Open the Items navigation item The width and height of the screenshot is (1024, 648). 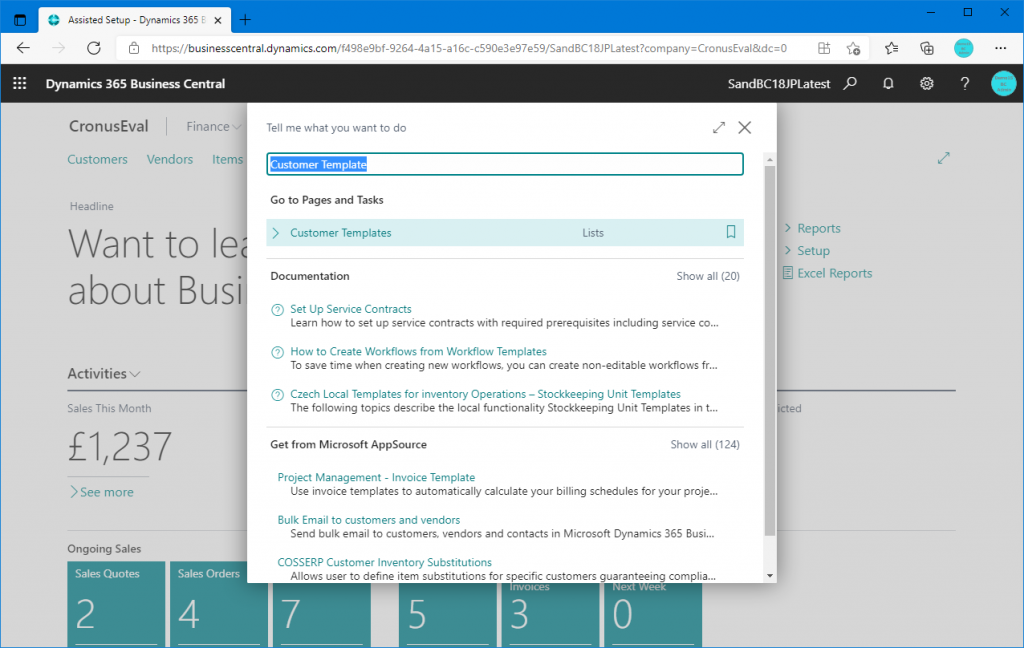(x=227, y=159)
